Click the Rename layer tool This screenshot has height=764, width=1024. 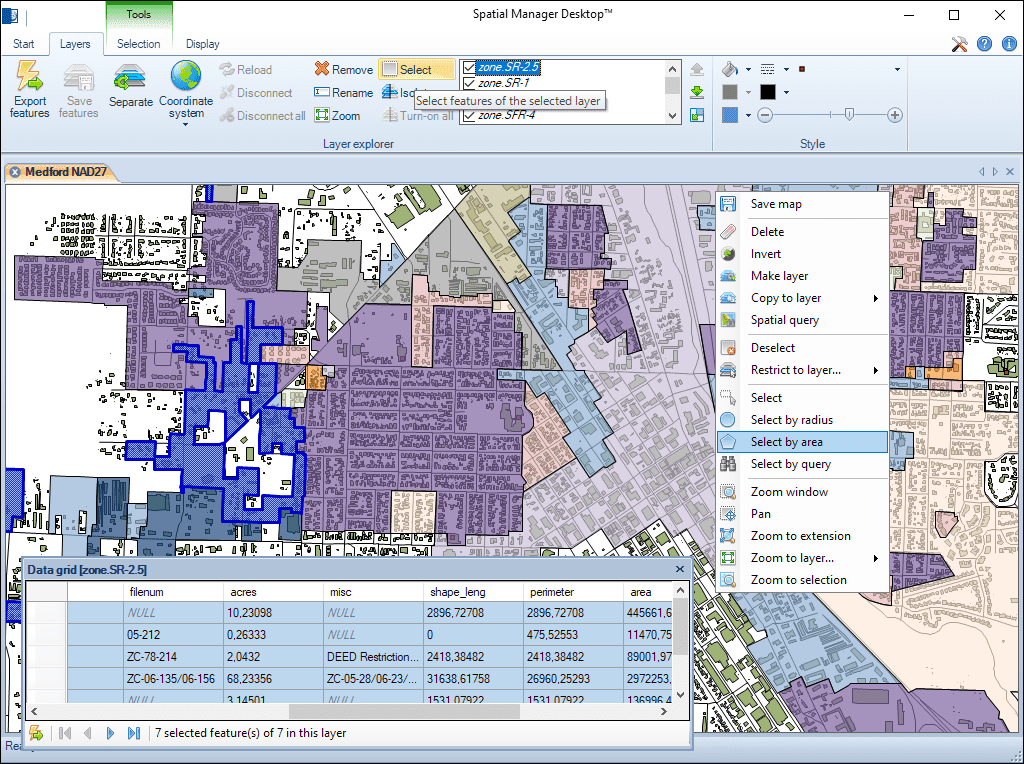344,93
